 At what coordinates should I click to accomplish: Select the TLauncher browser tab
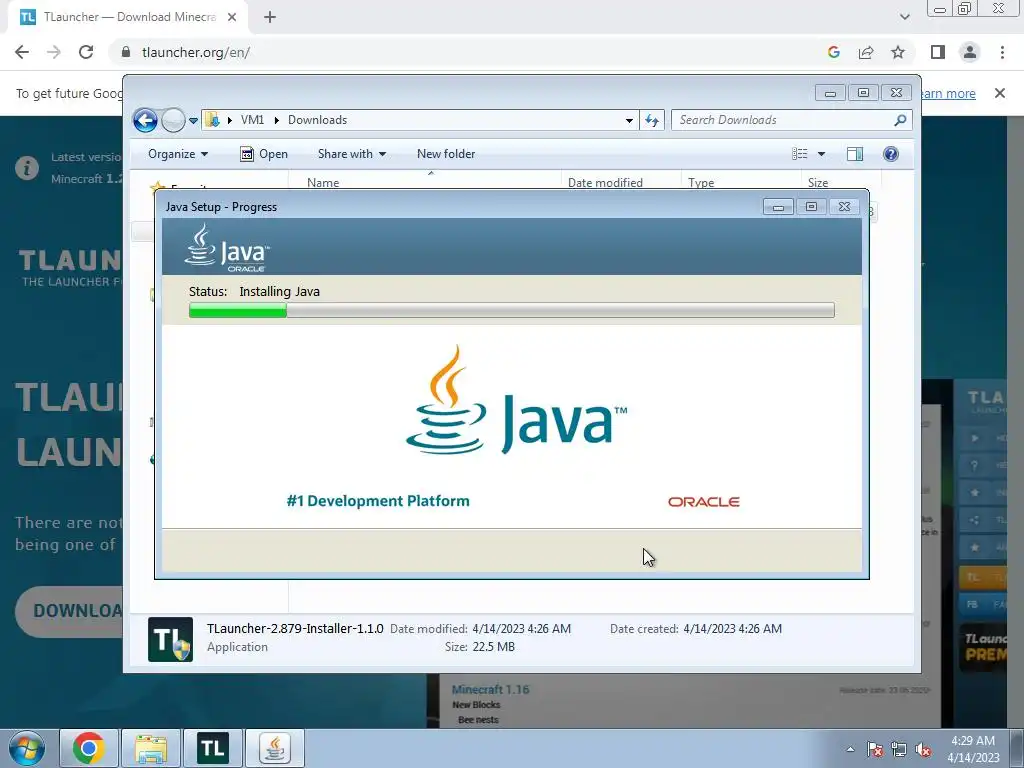(x=128, y=17)
